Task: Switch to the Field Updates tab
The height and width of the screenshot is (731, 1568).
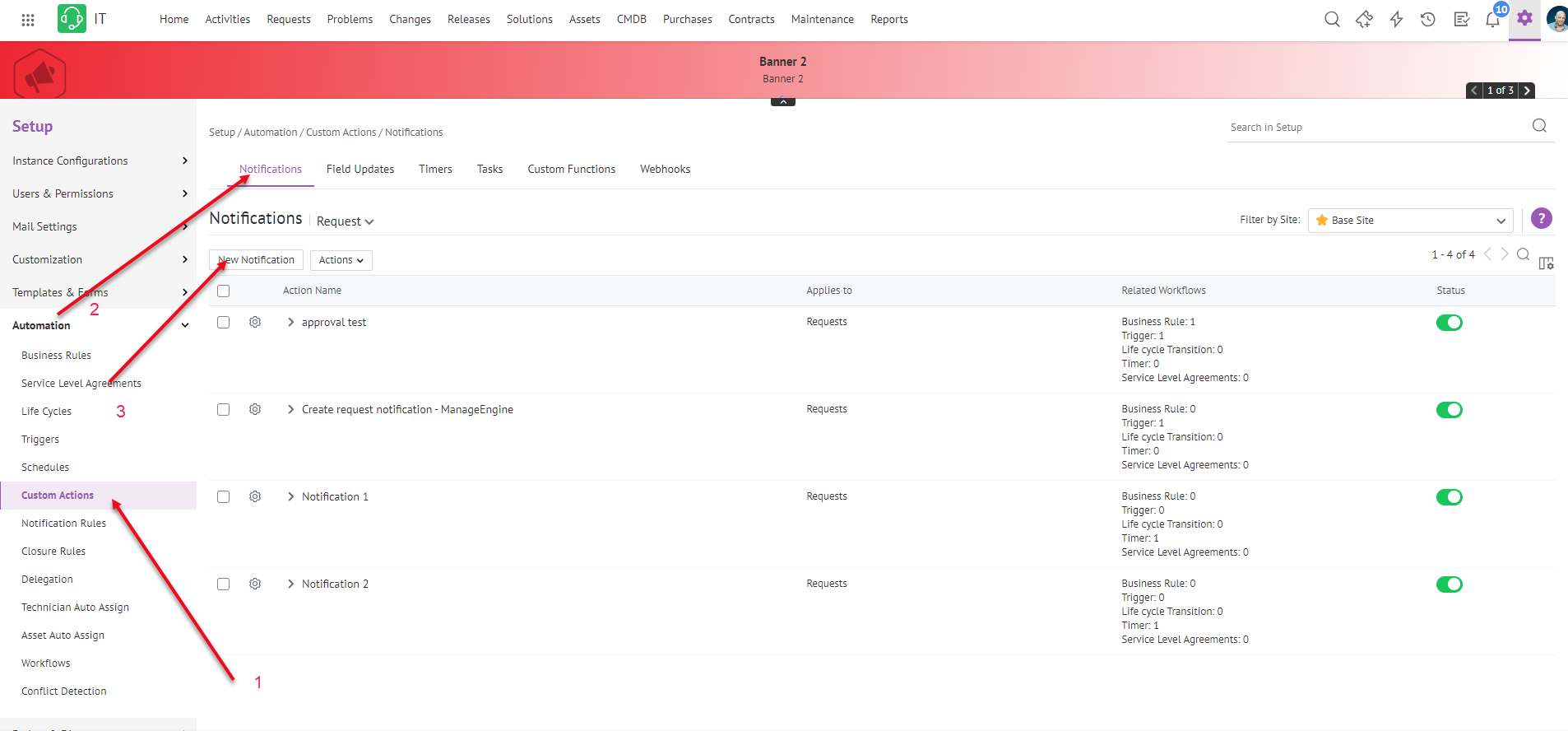Action: click(x=360, y=170)
